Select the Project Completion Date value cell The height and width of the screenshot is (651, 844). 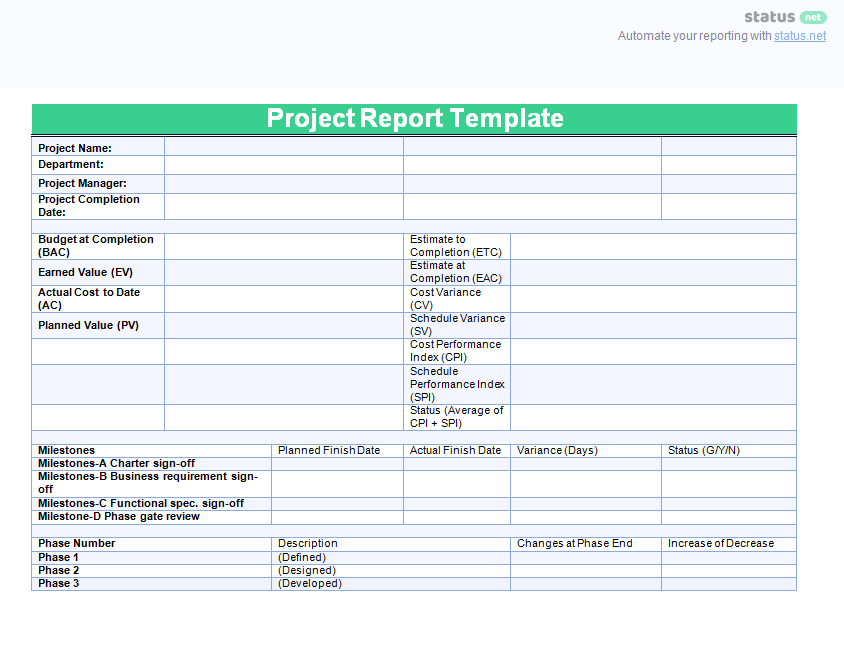point(283,206)
